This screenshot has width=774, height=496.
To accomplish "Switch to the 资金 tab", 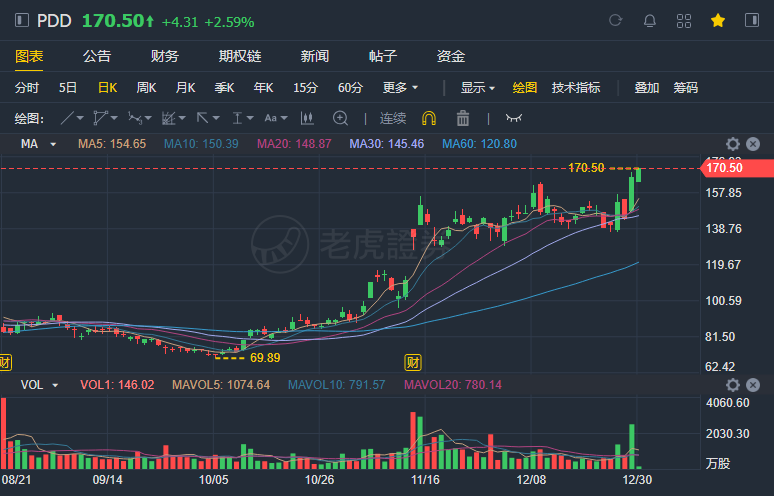I will [x=451, y=56].
